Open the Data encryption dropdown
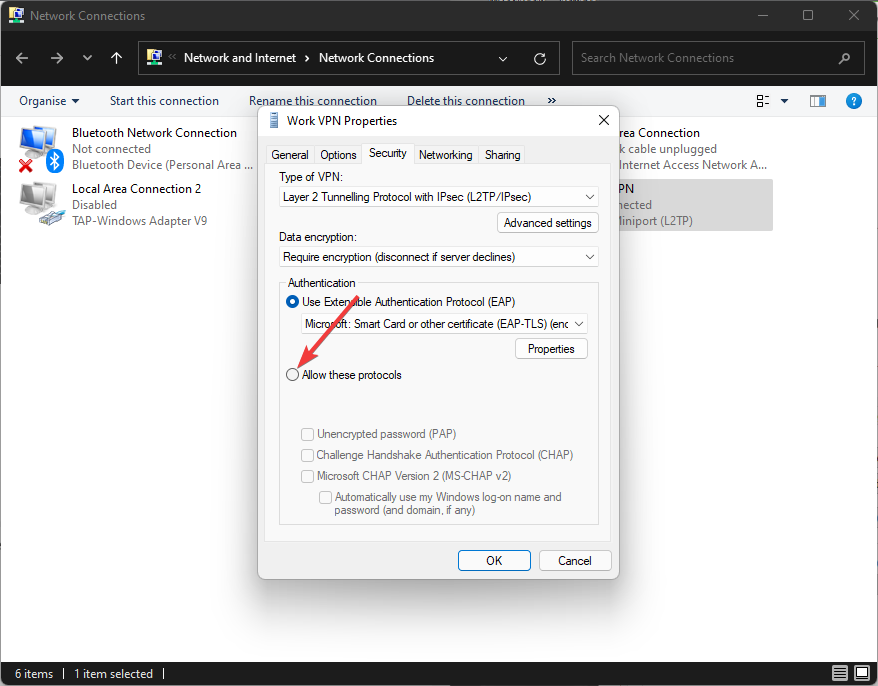 (439, 257)
